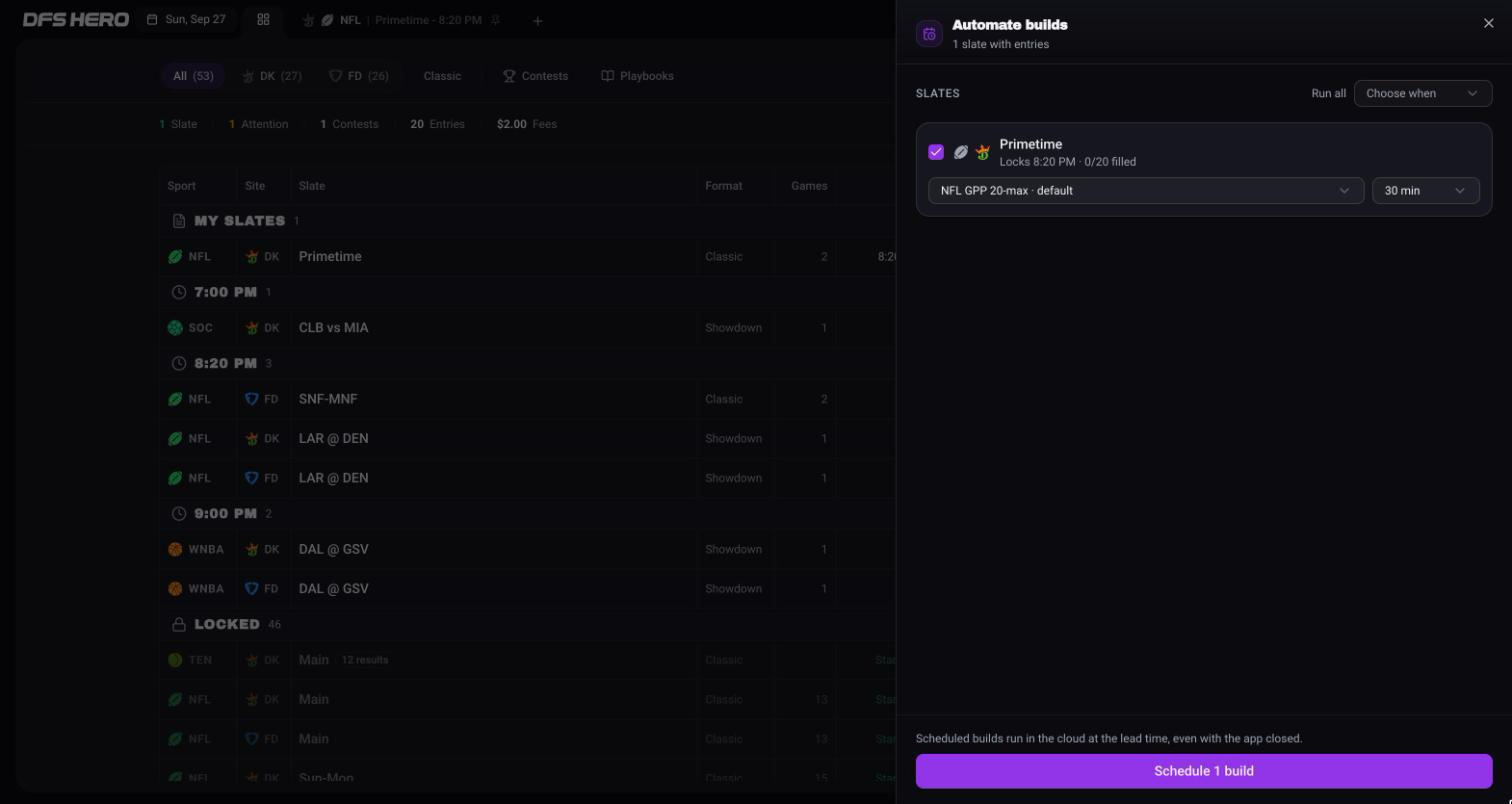Click the tennis icon in TEN row
Screen dimensions: 1512x804
point(175,660)
